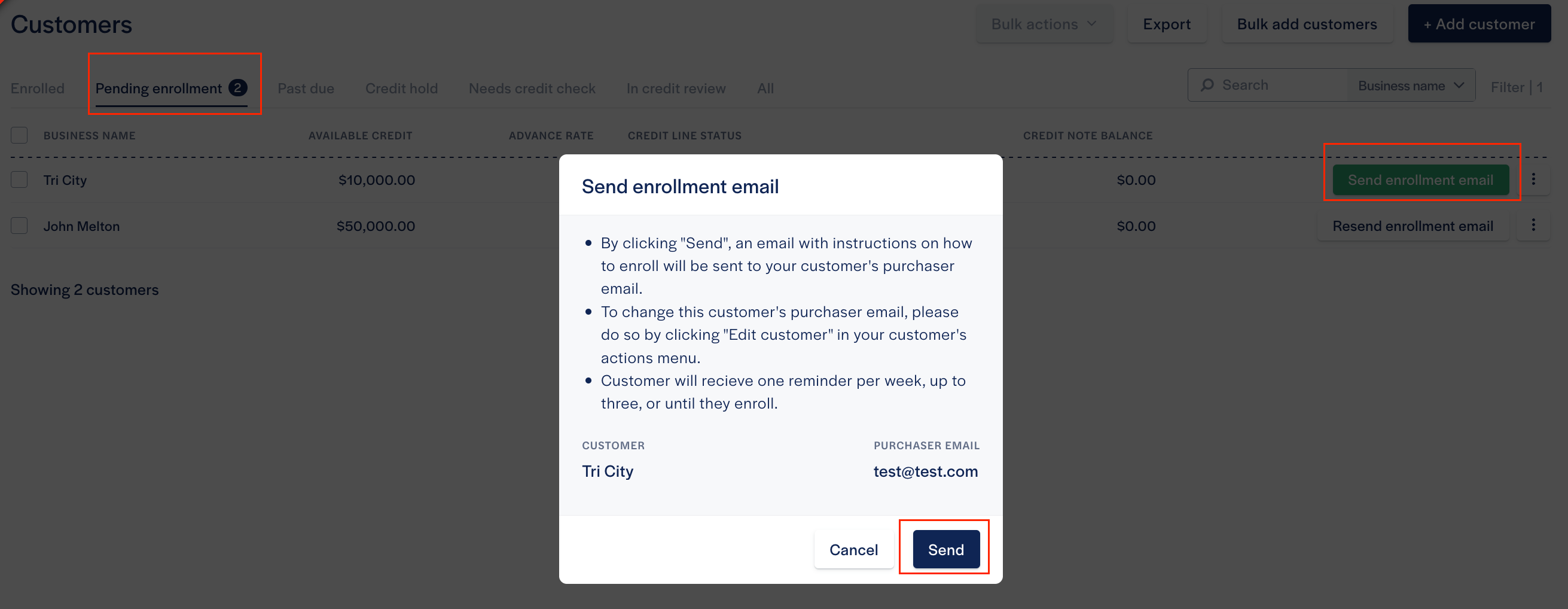Click the Export button
The height and width of the screenshot is (609, 1568).
(x=1167, y=24)
